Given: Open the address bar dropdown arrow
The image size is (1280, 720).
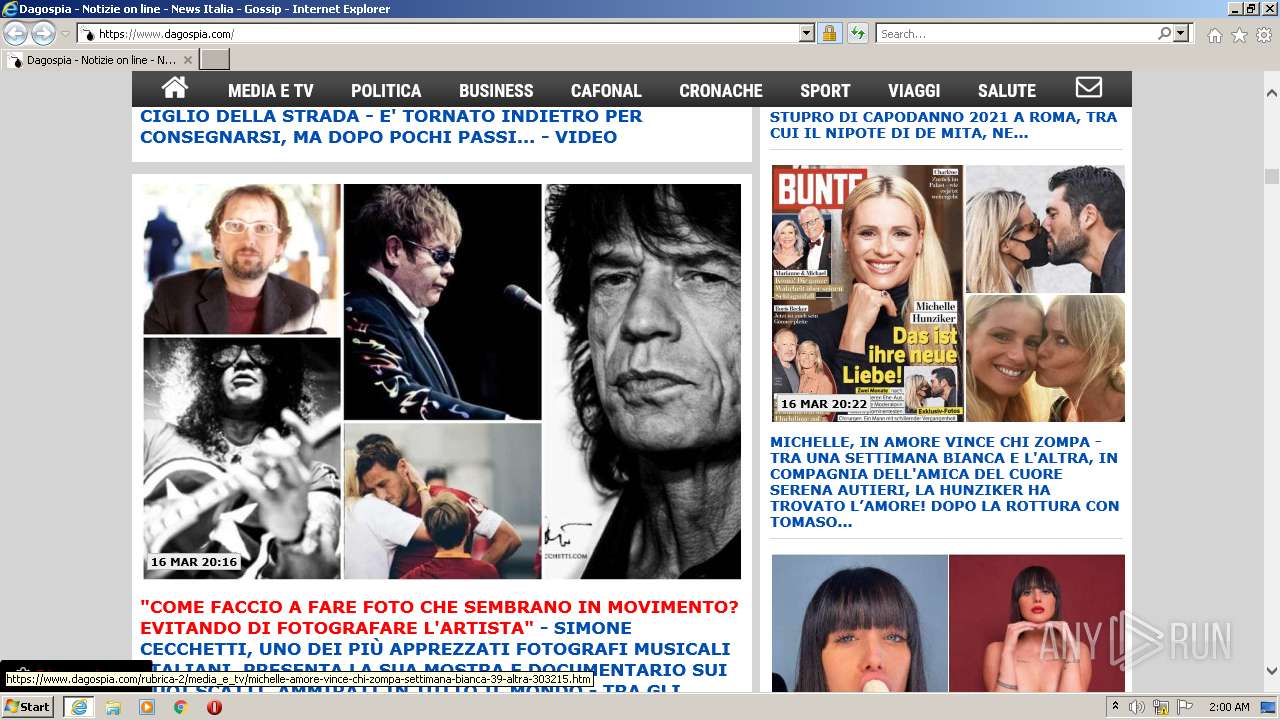Looking at the screenshot, I should [x=807, y=34].
